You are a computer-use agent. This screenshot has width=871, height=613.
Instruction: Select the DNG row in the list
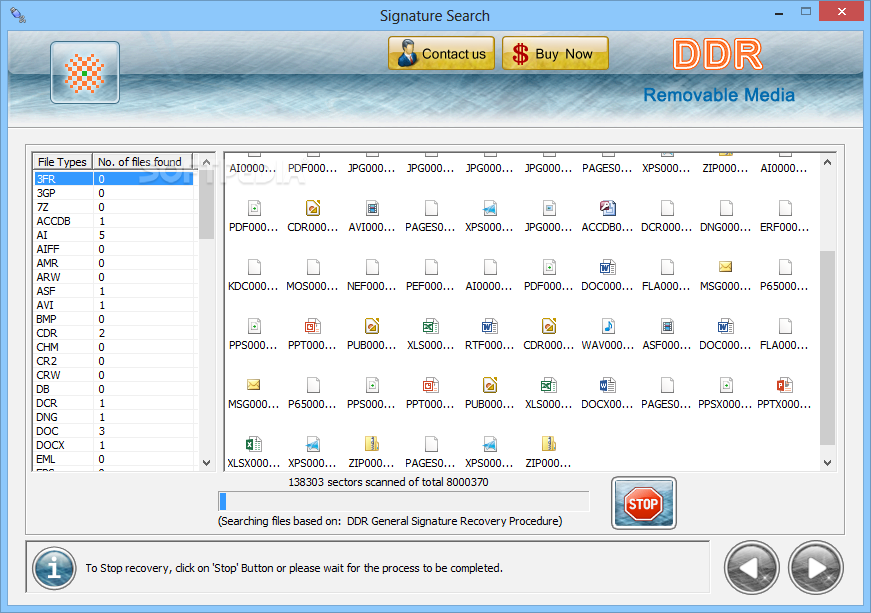point(114,416)
